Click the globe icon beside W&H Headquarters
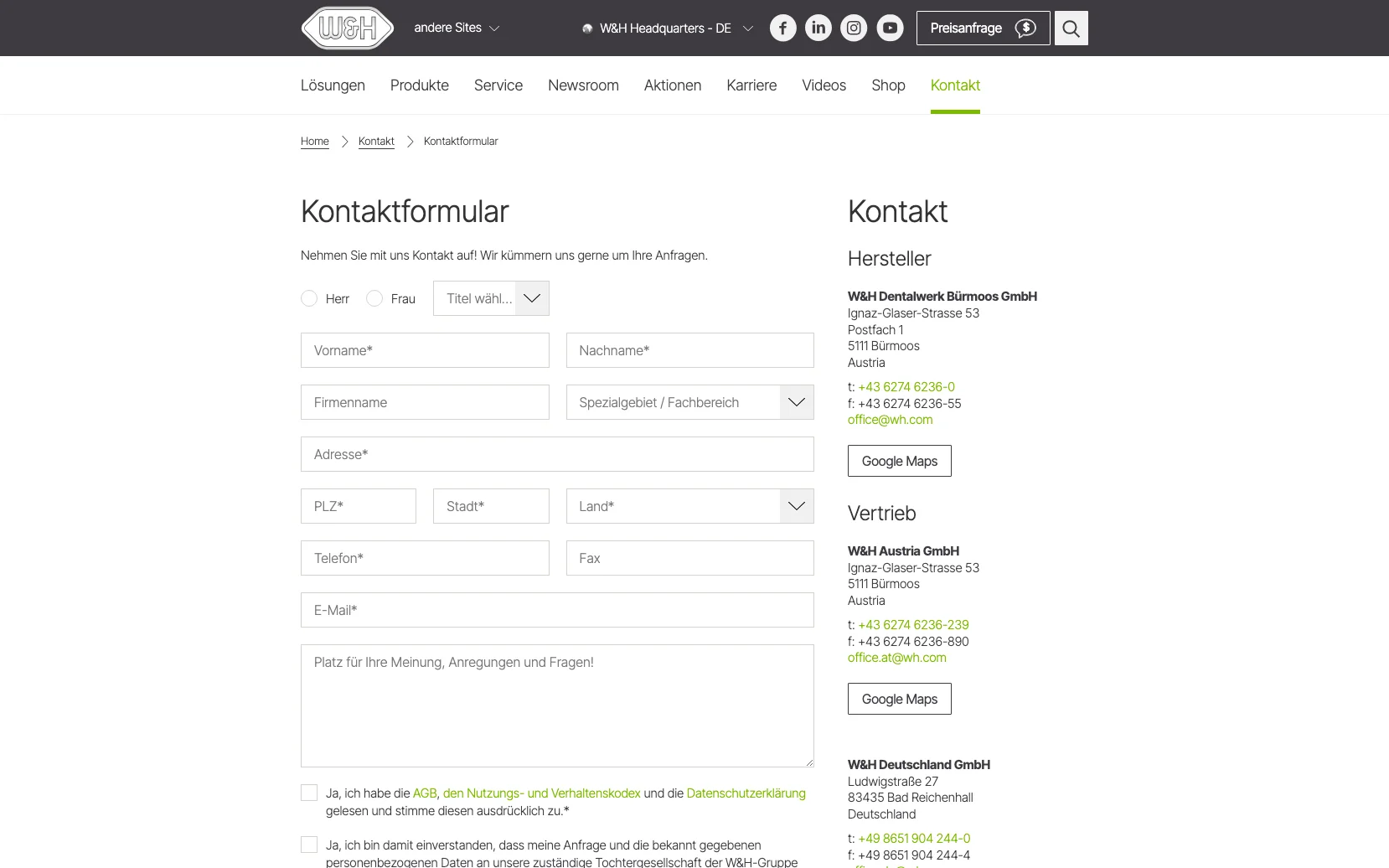This screenshot has height=868, width=1389. (x=587, y=28)
